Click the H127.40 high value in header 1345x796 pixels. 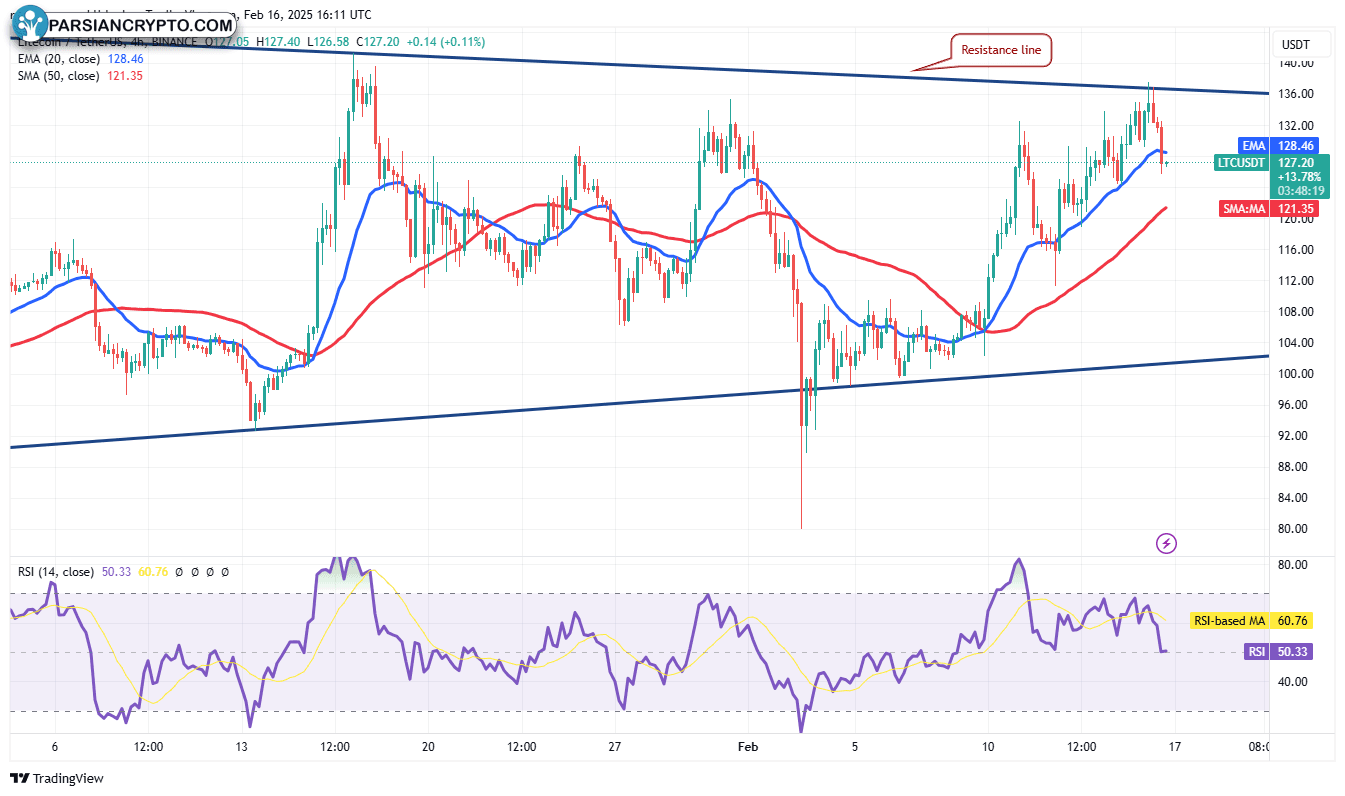[x=276, y=42]
